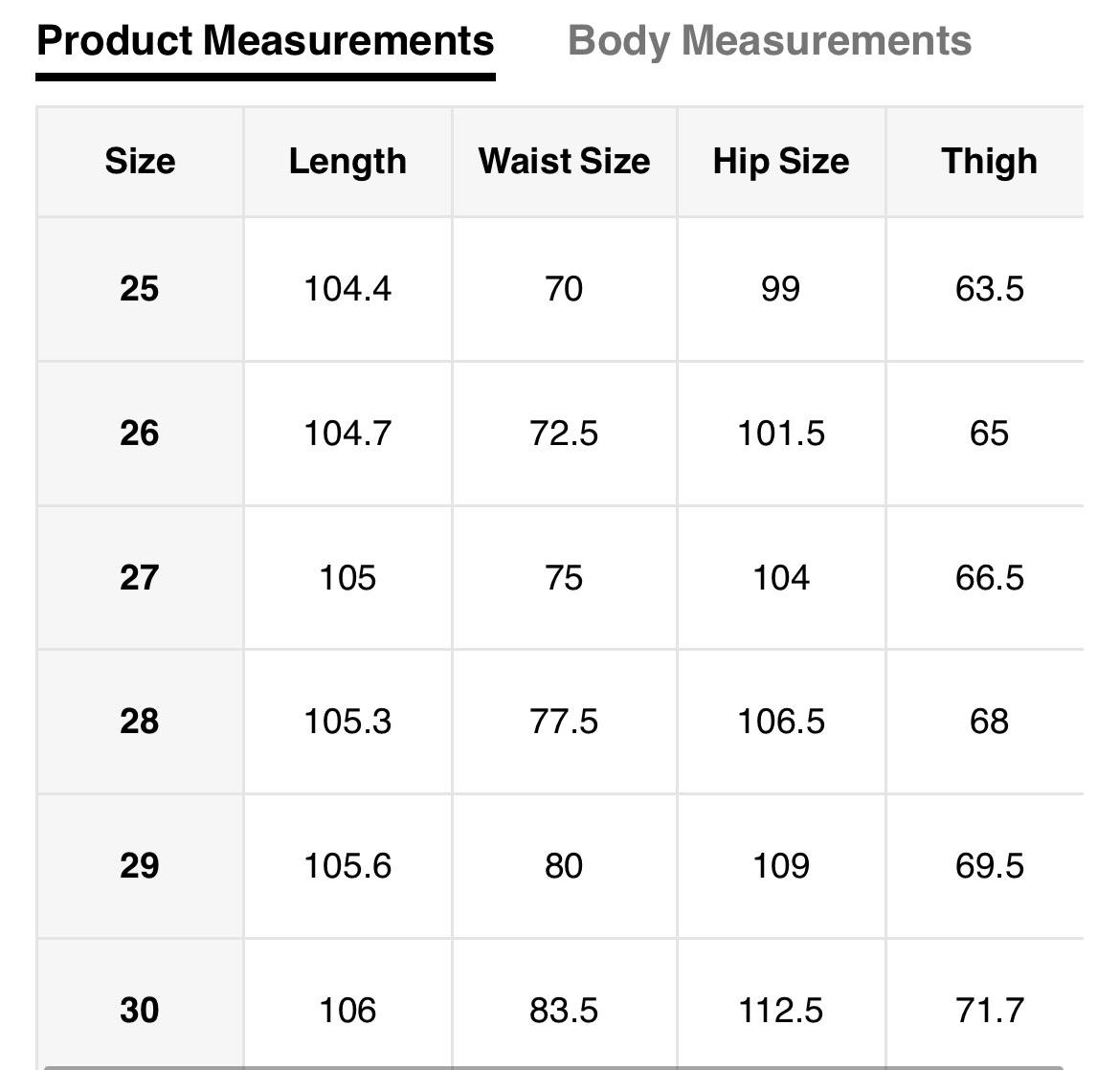Select the size 25 row label
This screenshot has height=1070, width=1120.
(140, 288)
